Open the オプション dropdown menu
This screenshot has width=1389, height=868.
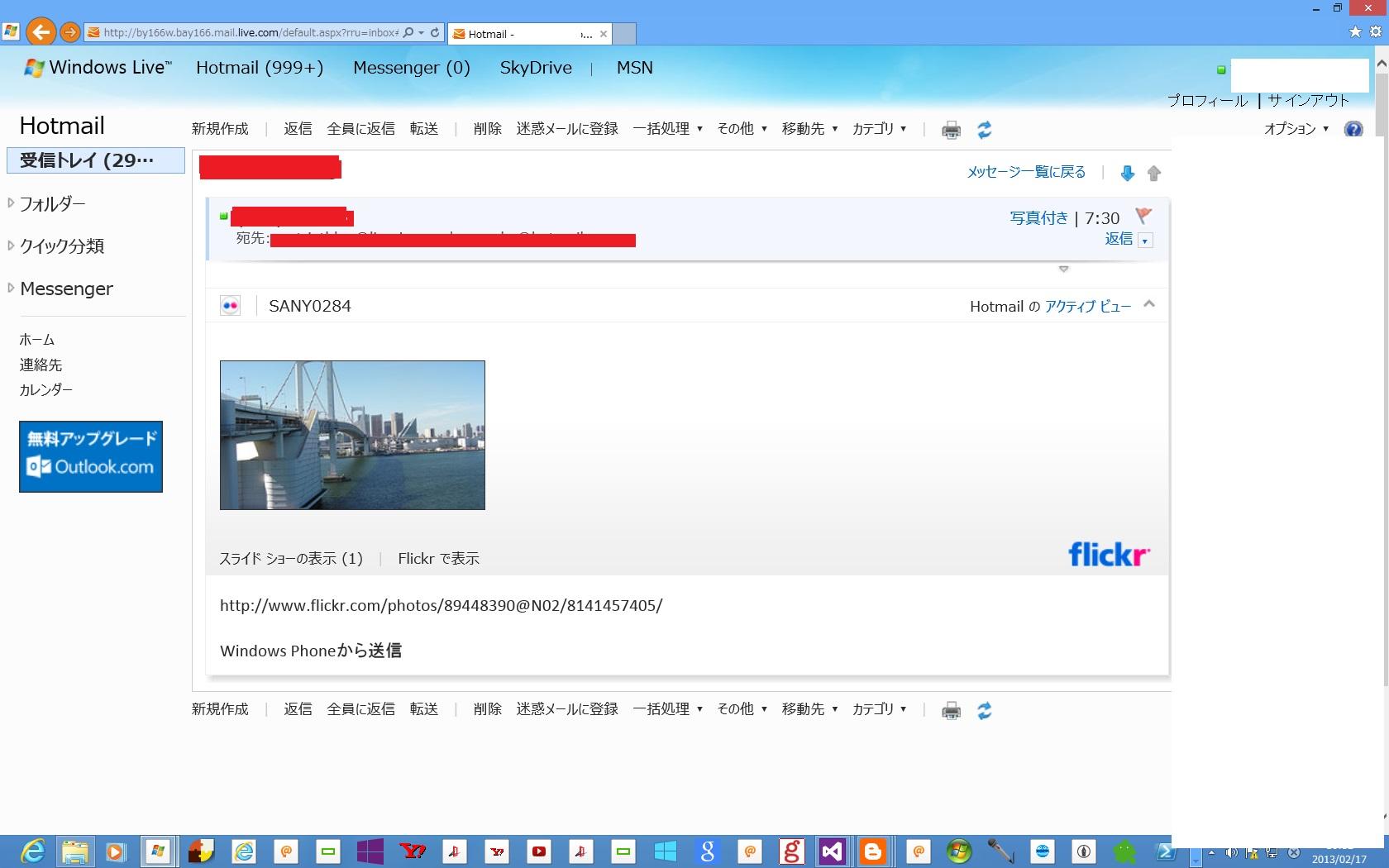pos(1296,129)
